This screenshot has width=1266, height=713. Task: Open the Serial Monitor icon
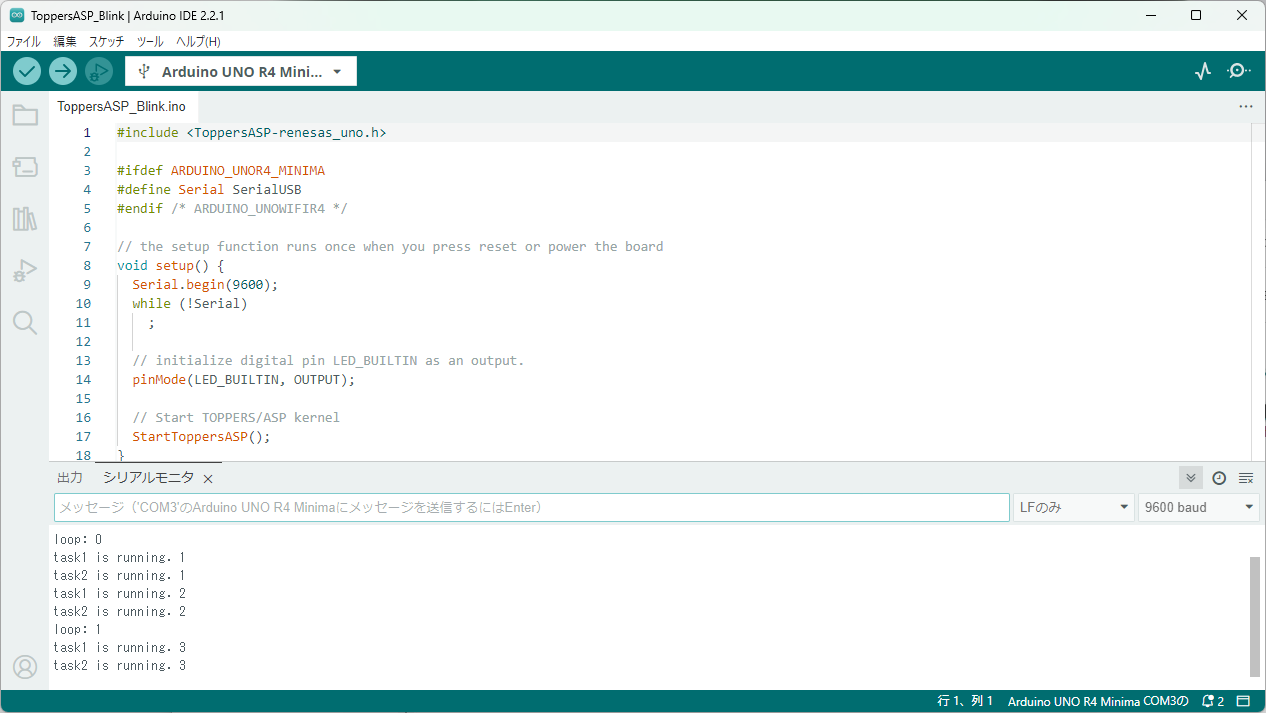(1238, 70)
